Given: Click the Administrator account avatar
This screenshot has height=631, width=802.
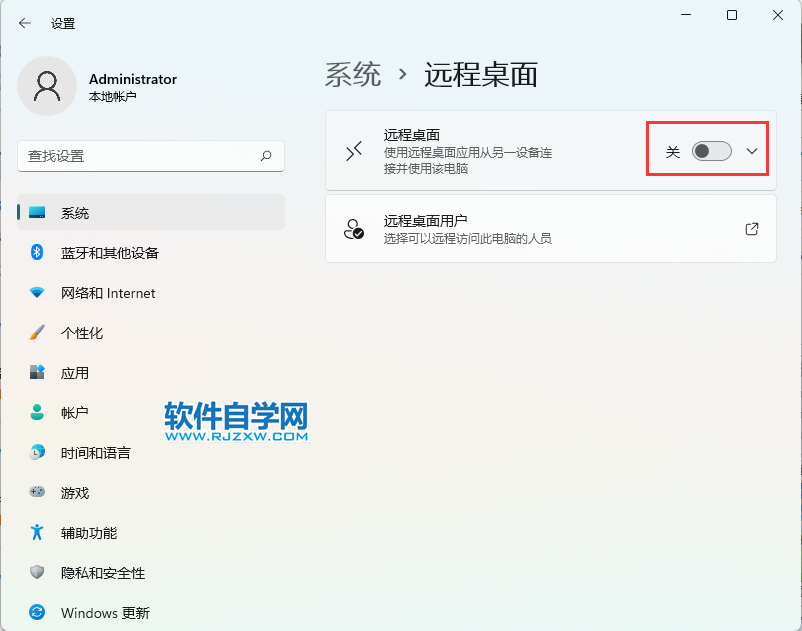Looking at the screenshot, I should click(x=44, y=87).
